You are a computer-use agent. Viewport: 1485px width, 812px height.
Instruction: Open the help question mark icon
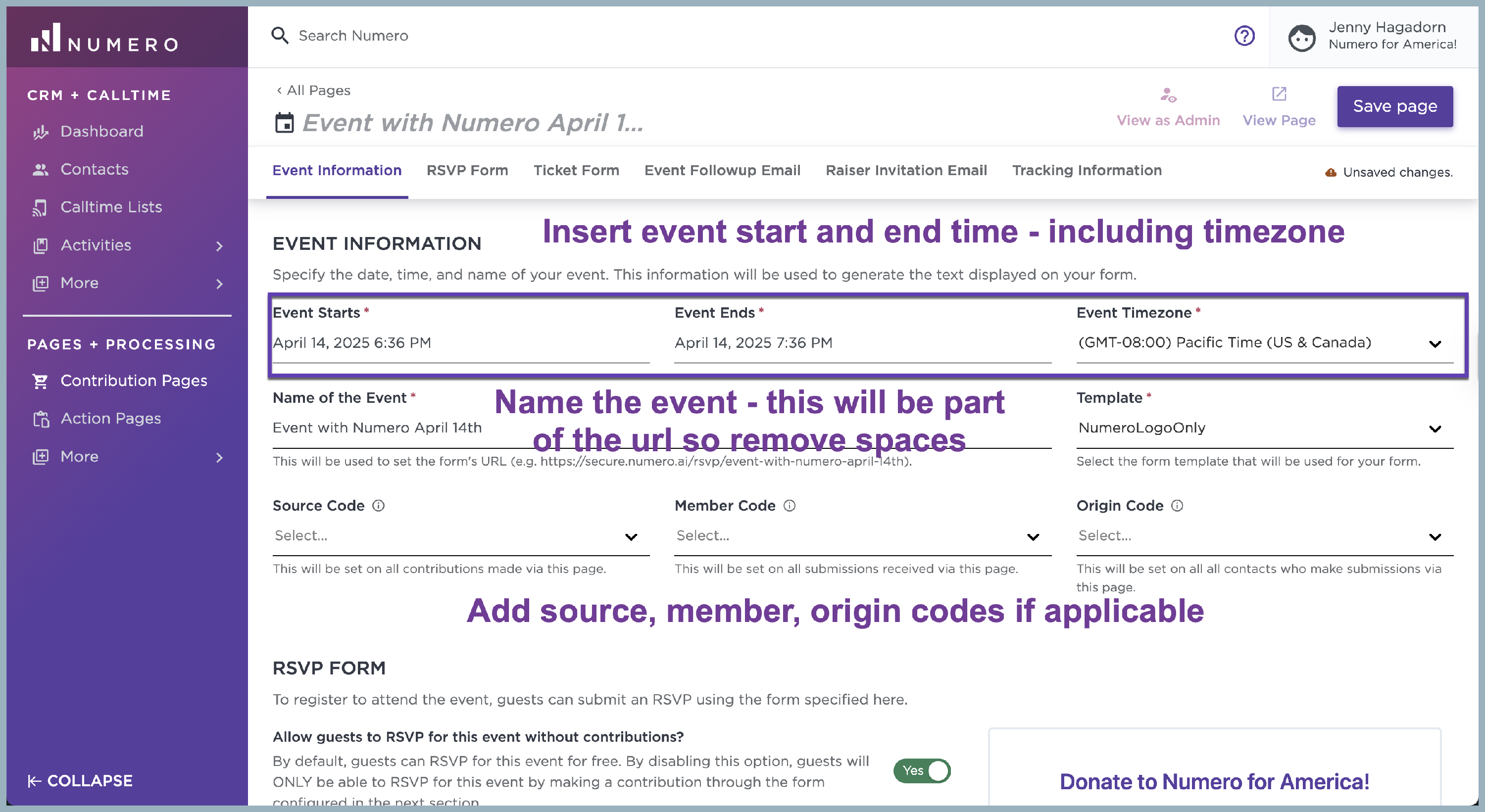click(x=1244, y=36)
